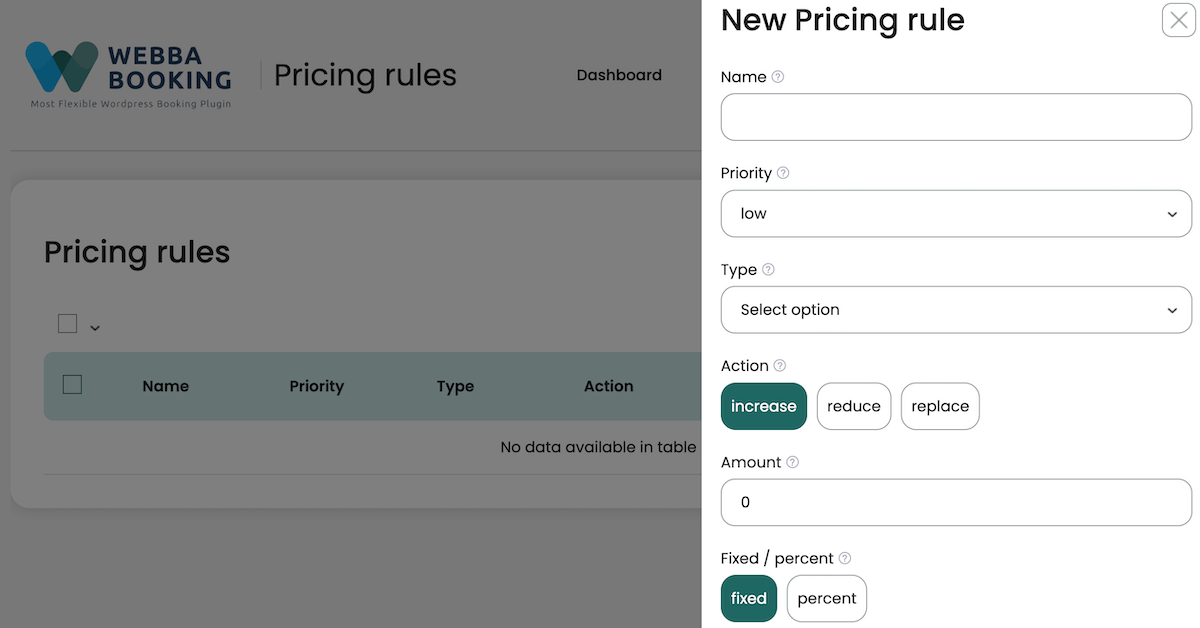Click the Priority help question icon
The width and height of the screenshot is (1200, 628).
tap(783, 173)
